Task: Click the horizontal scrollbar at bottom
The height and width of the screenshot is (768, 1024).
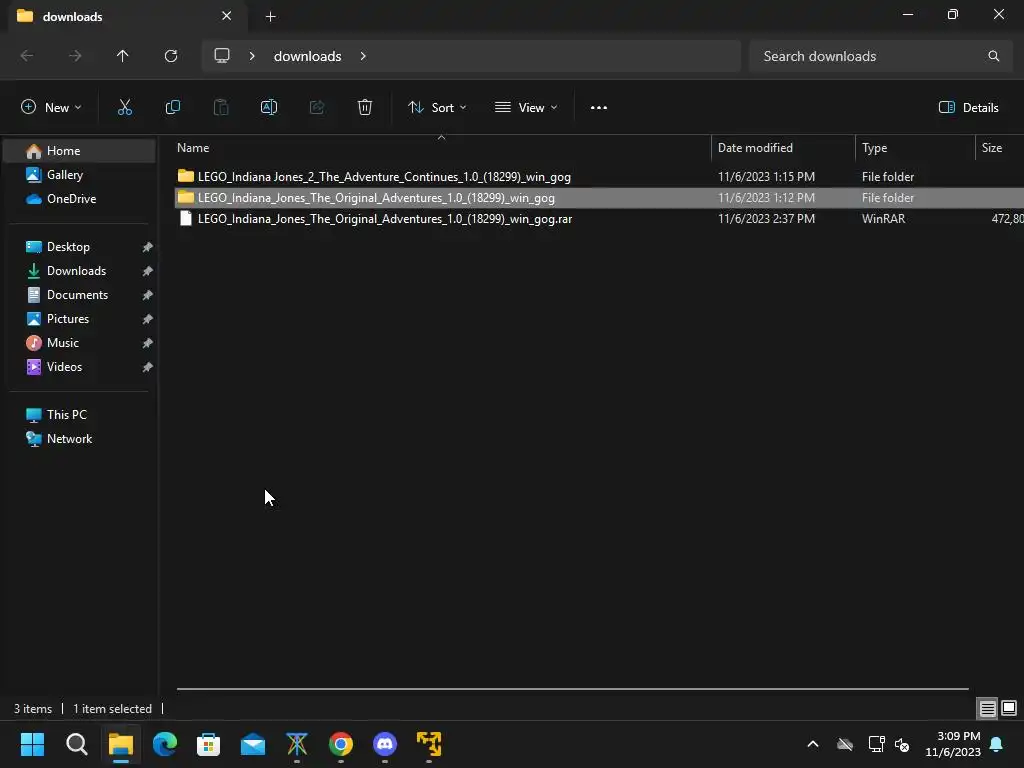Action: [x=572, y=688]
